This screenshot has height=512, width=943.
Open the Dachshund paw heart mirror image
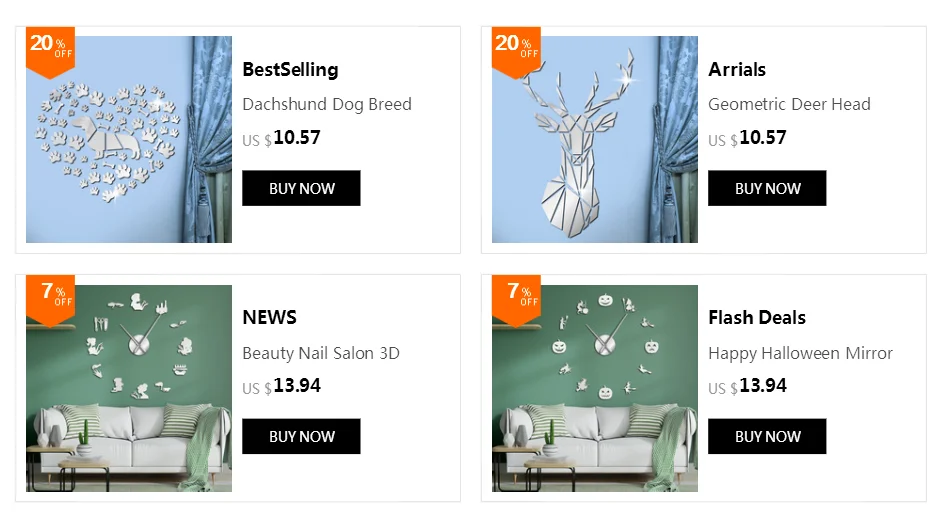pyautogui.click(x=129, y=140)
